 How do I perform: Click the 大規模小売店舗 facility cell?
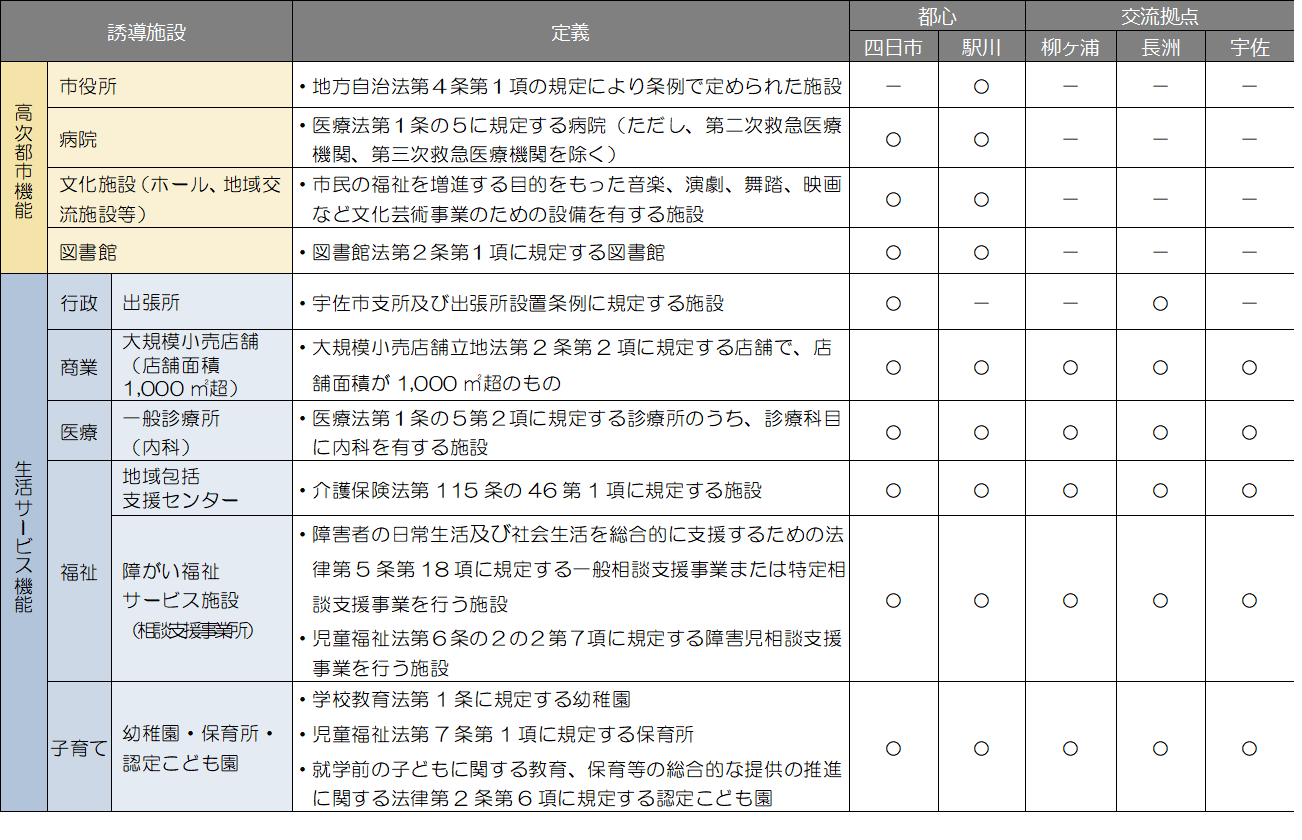[x=202, y=366]
